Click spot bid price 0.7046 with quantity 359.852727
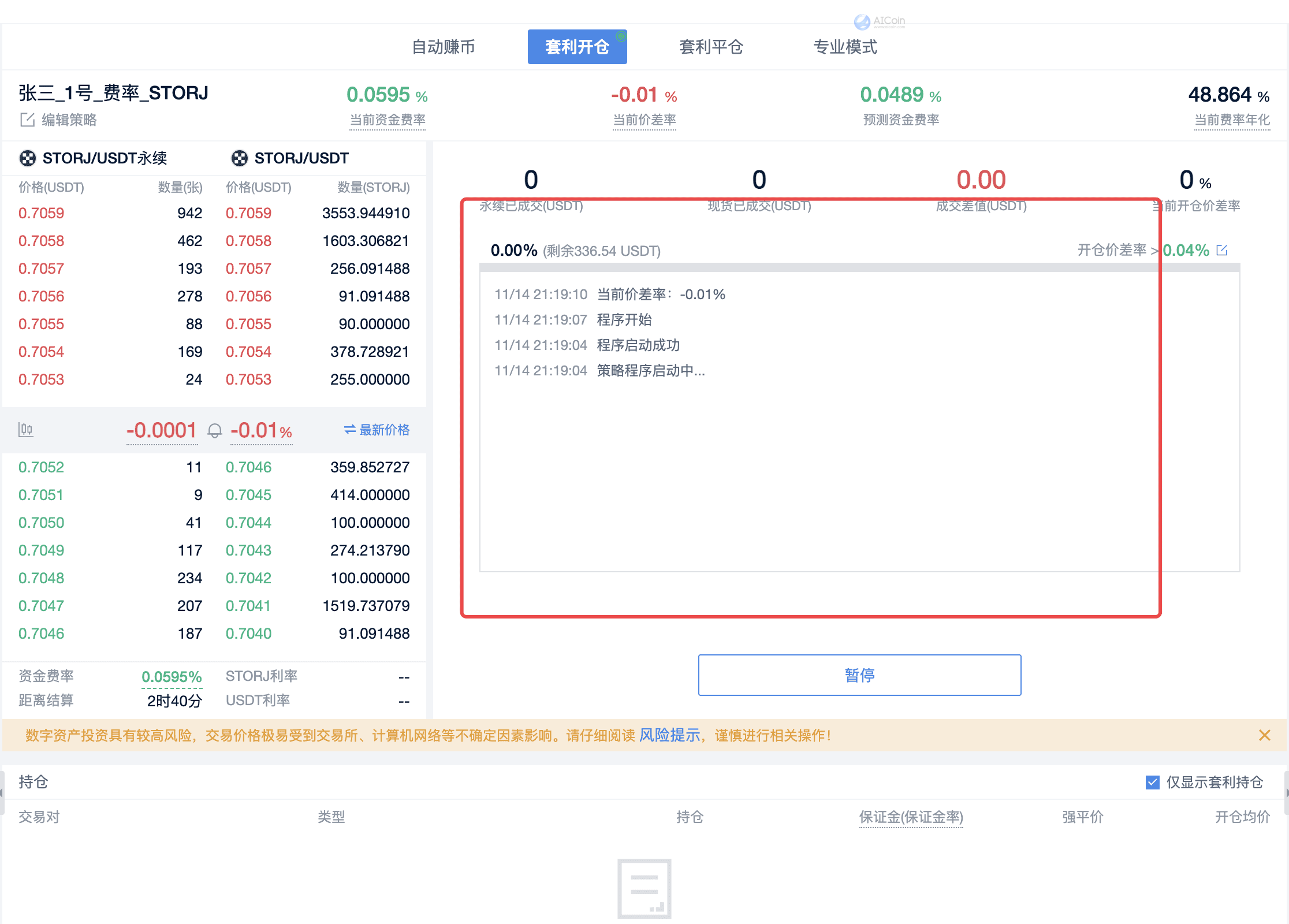The image size is (1289, 924). (248, 467)
